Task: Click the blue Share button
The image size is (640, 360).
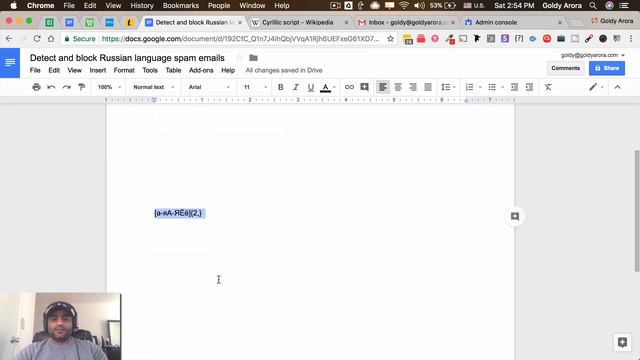Action: 607,68
